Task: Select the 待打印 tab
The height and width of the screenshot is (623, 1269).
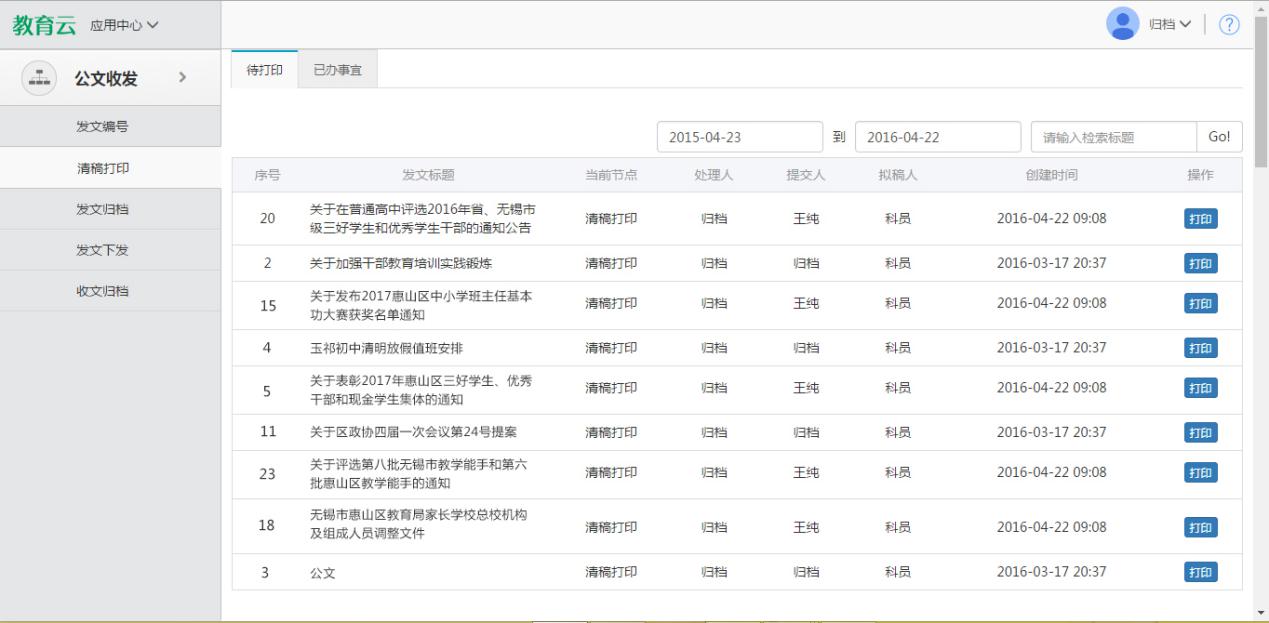Action: click(264, 69)
